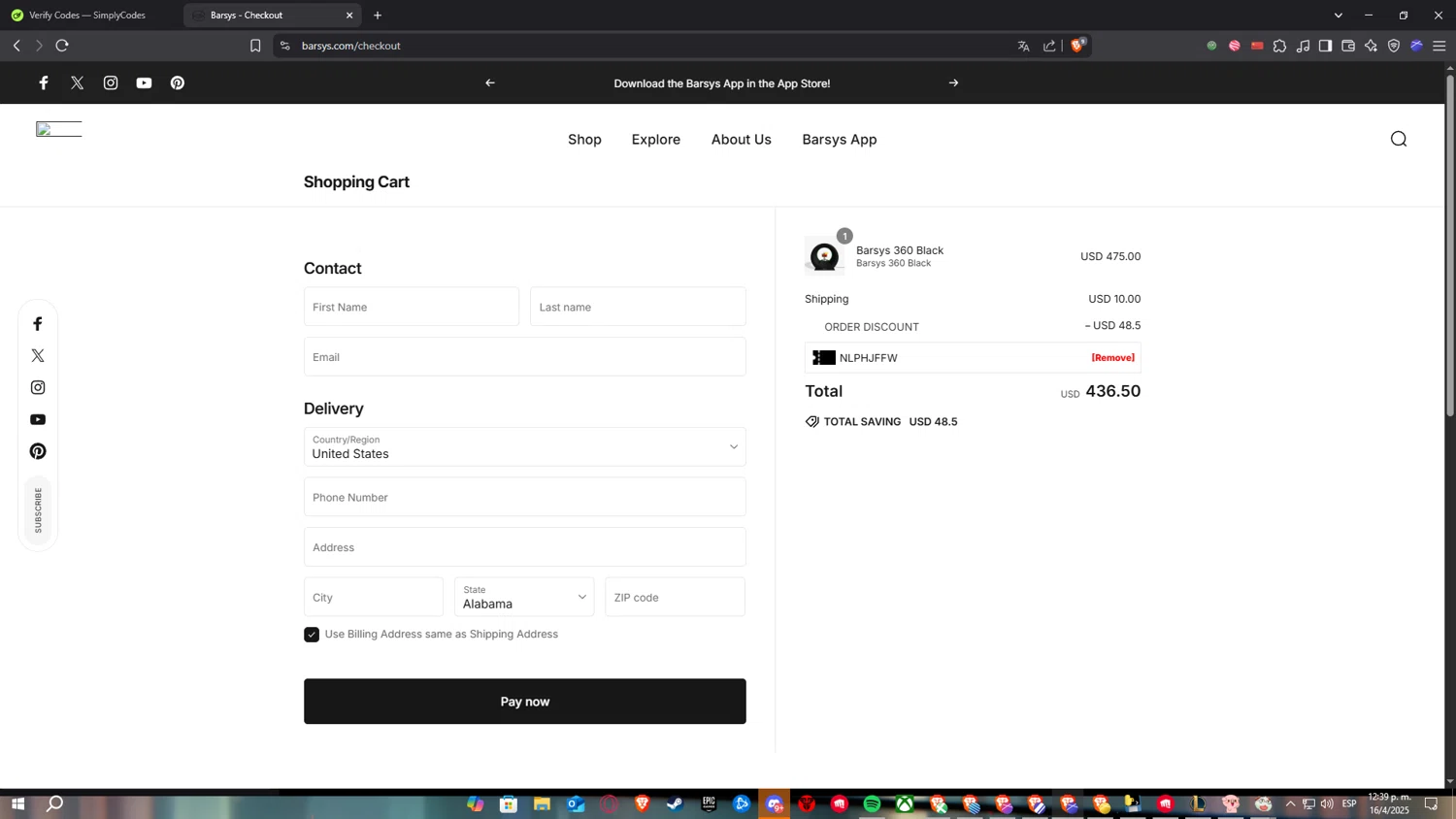Click the Address input field

click(525, 547)
